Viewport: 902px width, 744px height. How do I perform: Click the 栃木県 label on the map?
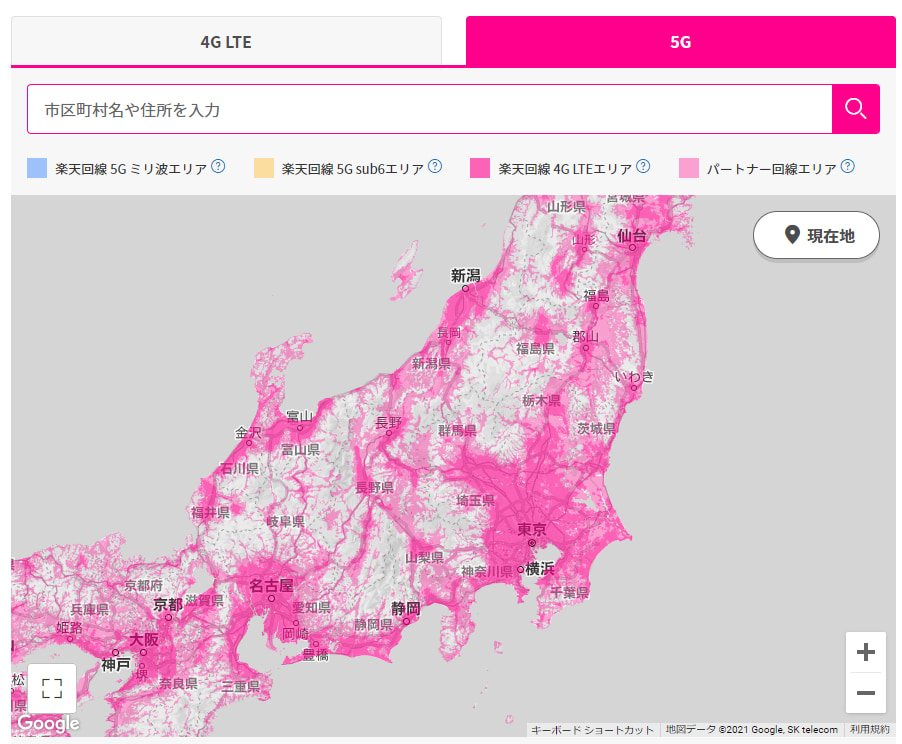[x=541, y=400]
